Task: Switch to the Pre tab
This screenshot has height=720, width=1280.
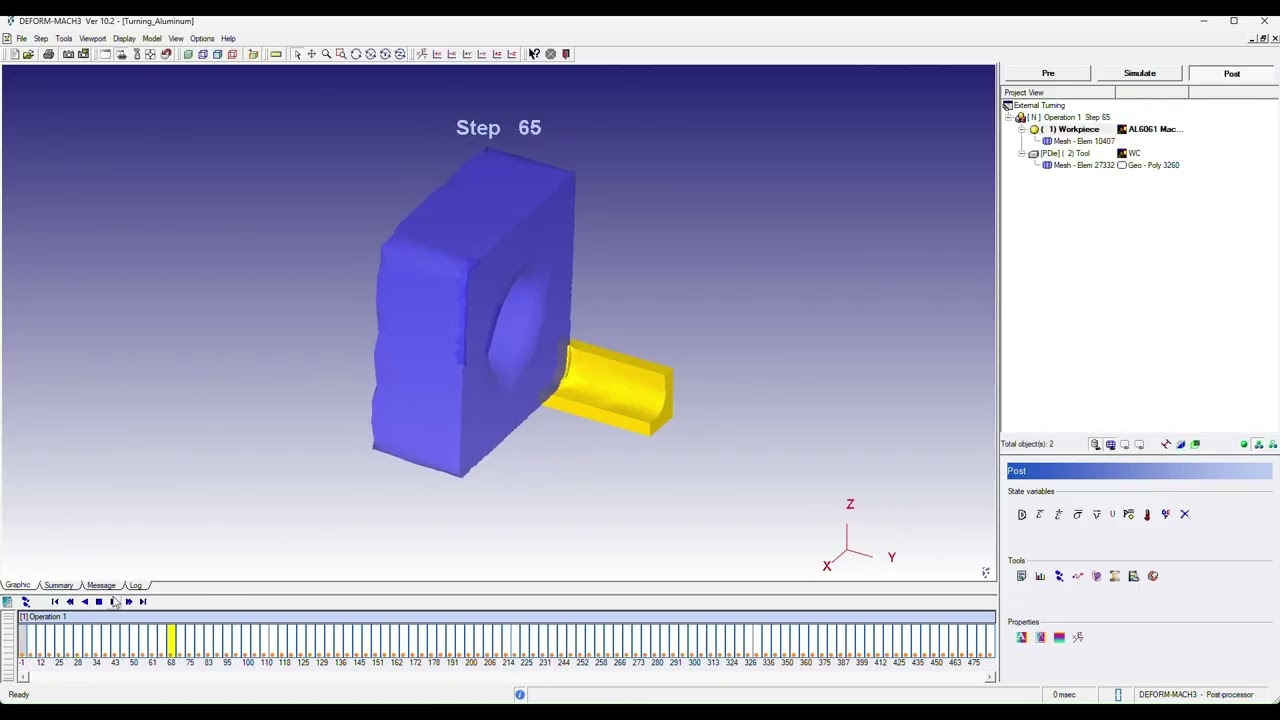Action: pos(1048,73)
